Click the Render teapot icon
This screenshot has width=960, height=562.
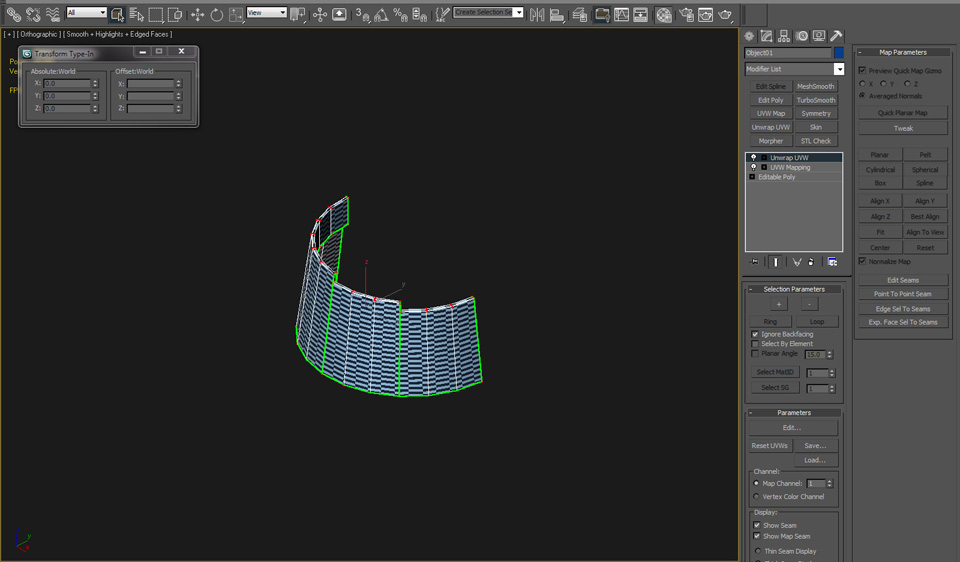726,14
